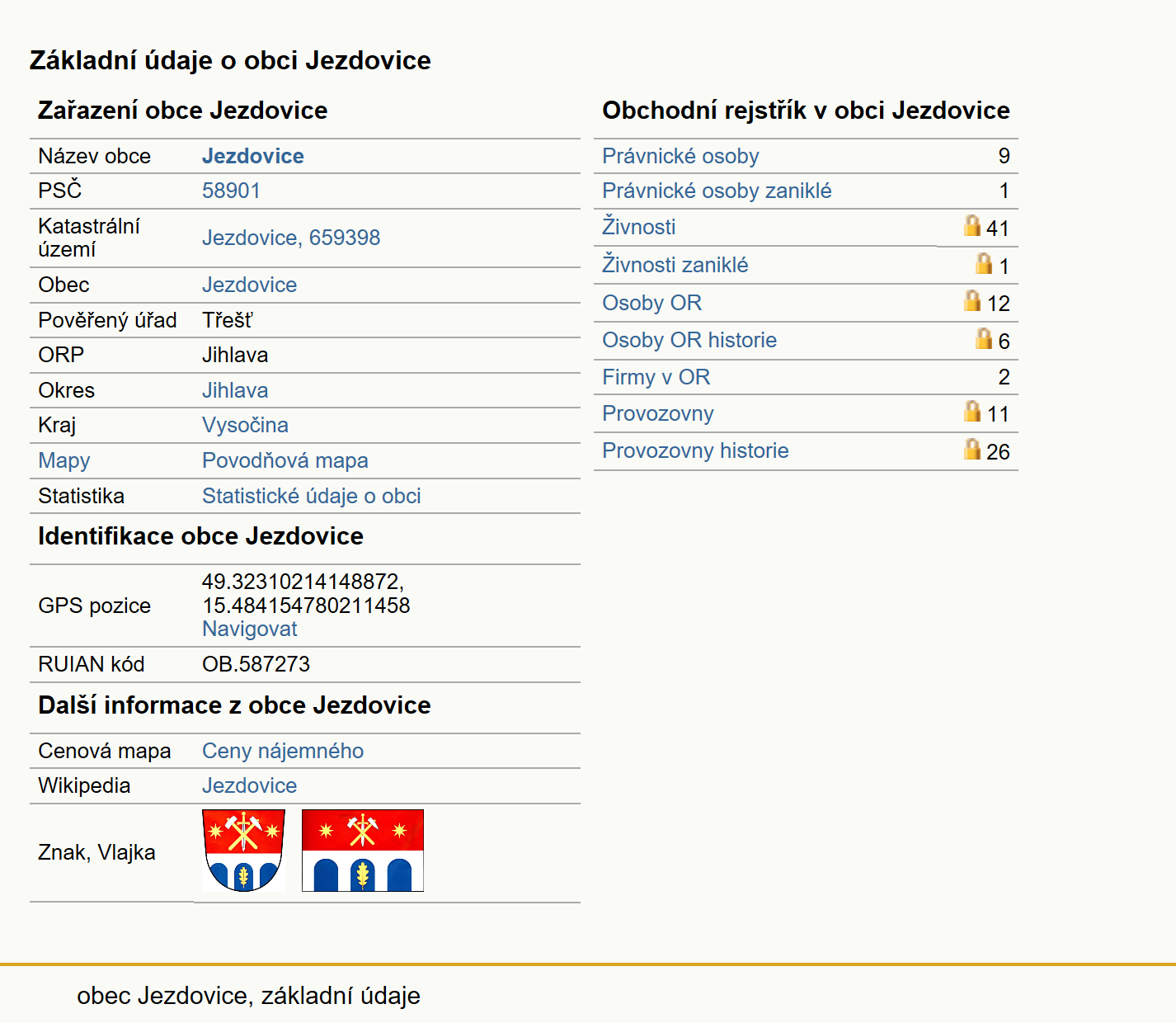Open the Právnické osoby zaniklé link

click(717, 191)
